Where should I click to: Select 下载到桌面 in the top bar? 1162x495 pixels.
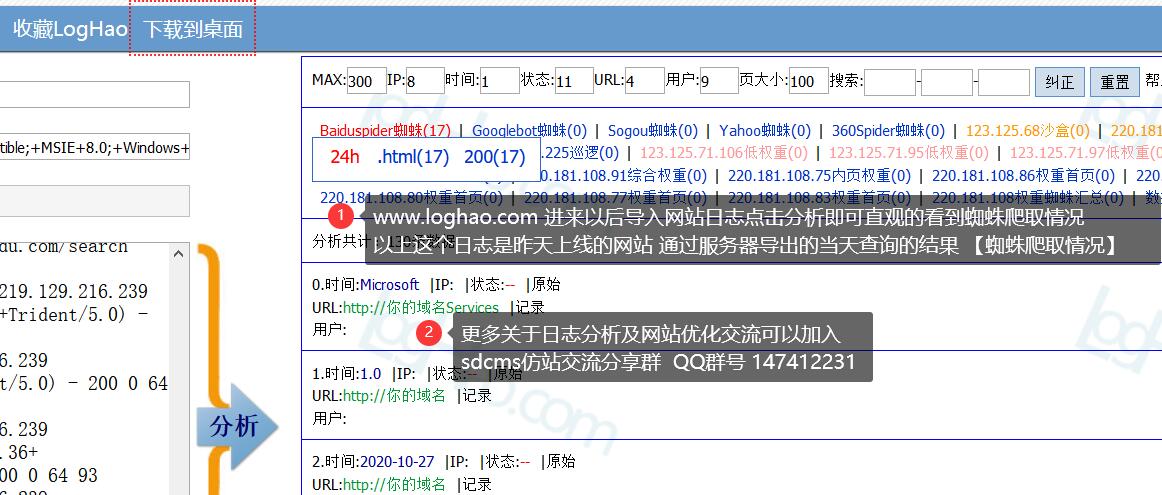tap(193, 29)
